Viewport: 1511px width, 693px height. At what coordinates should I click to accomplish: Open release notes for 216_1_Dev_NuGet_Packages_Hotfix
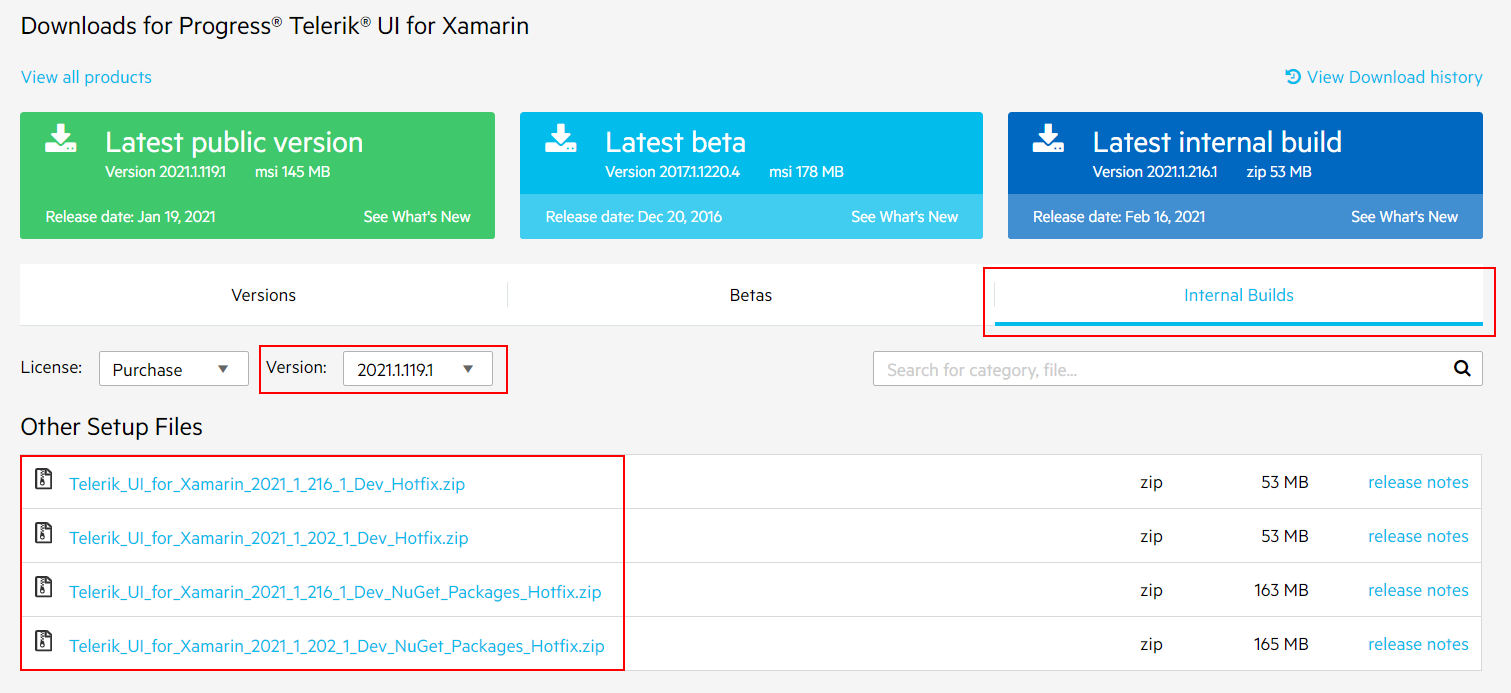pos(1418,590)
